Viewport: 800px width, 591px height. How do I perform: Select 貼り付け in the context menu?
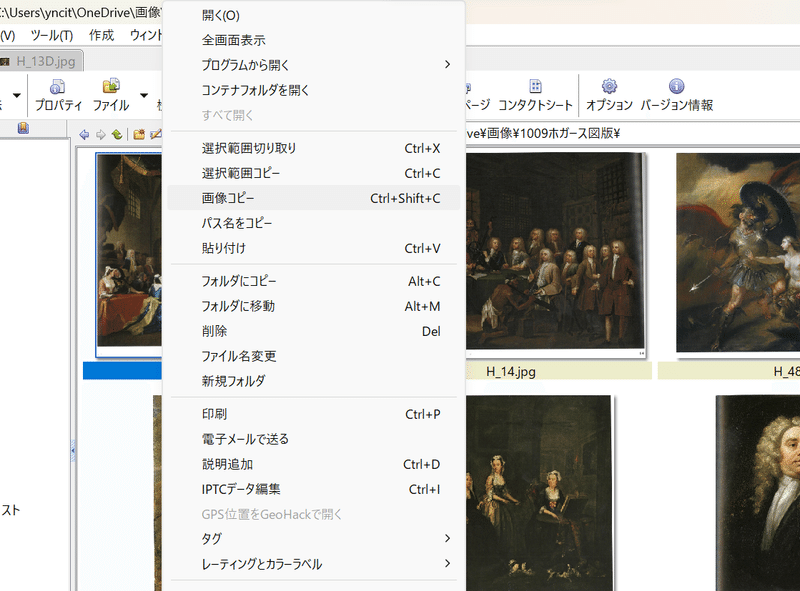coord(314,248)
